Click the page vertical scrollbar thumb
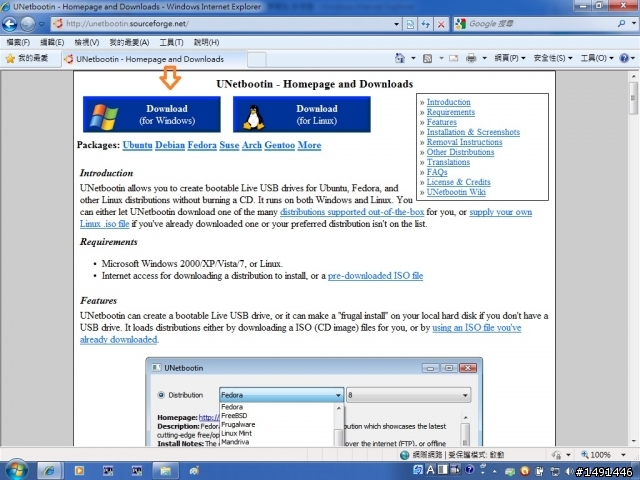The width and height of the screenshot is (640, 480). pos(633,98)
